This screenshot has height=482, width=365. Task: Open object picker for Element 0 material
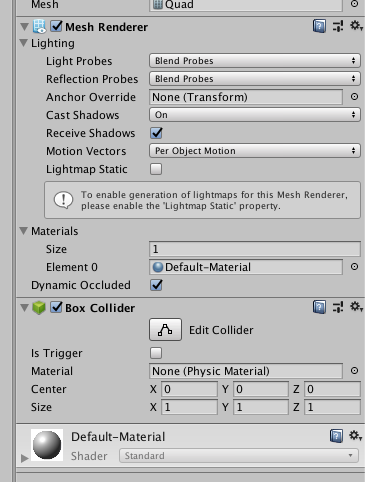[x=354, y=267]
